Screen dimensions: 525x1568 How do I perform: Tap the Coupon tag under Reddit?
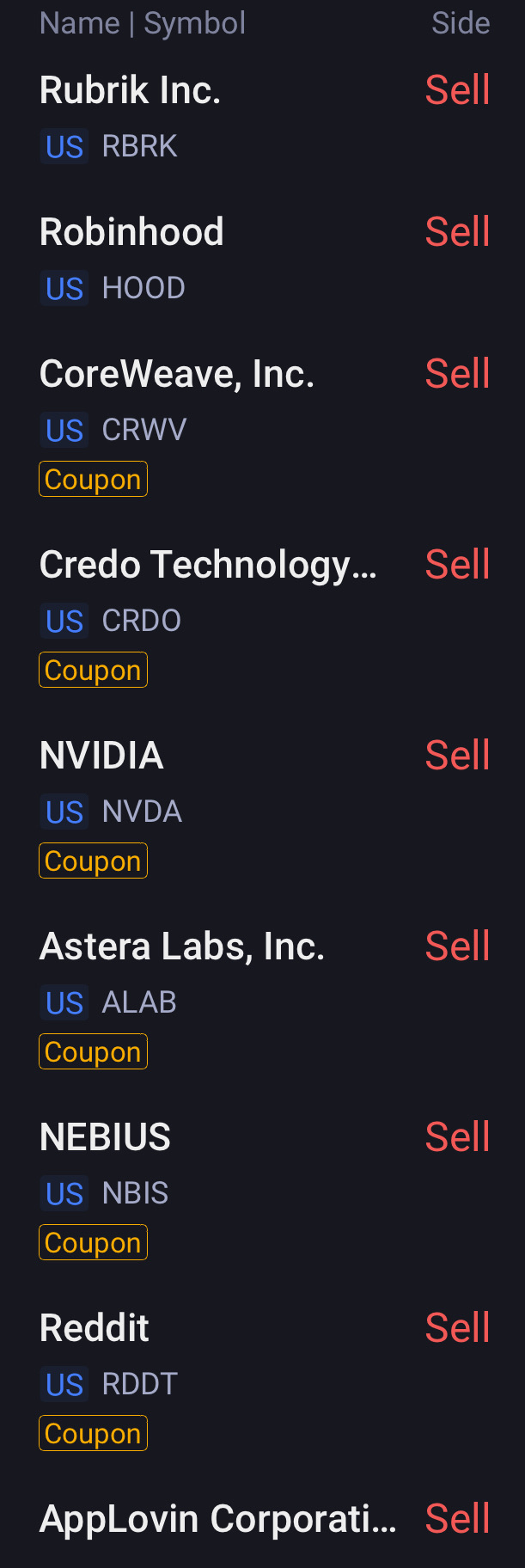(x=93, y=1434)
